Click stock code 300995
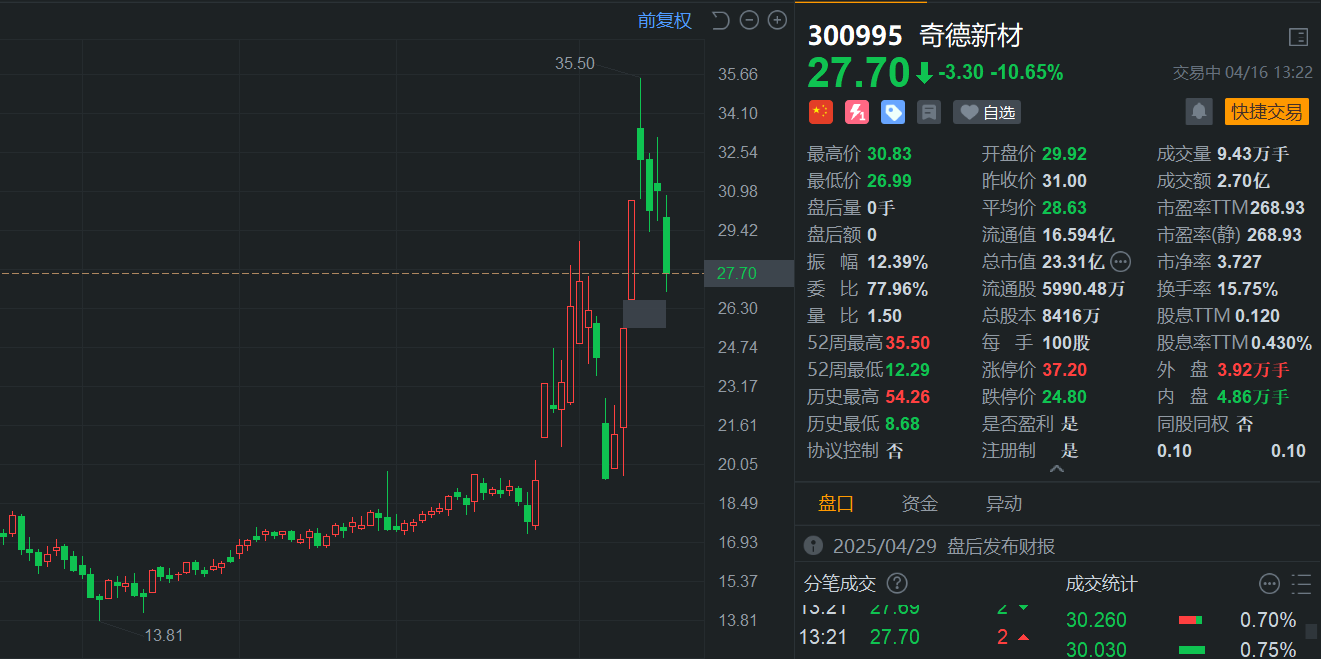 tap(855, 36)
